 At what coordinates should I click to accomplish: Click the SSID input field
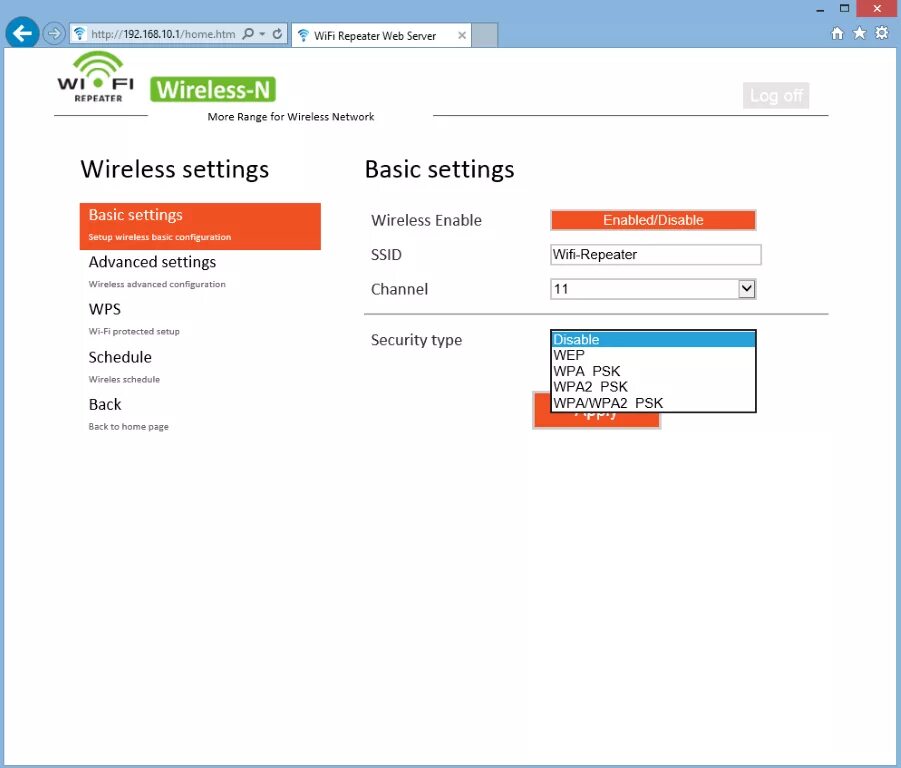tap(656, 254)
